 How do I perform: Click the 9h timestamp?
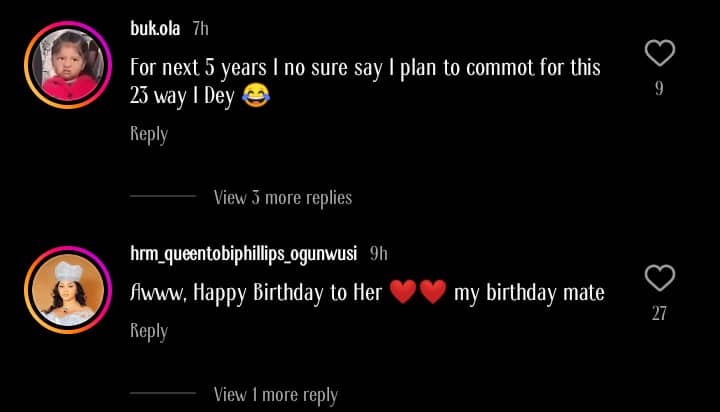point(379,254)
